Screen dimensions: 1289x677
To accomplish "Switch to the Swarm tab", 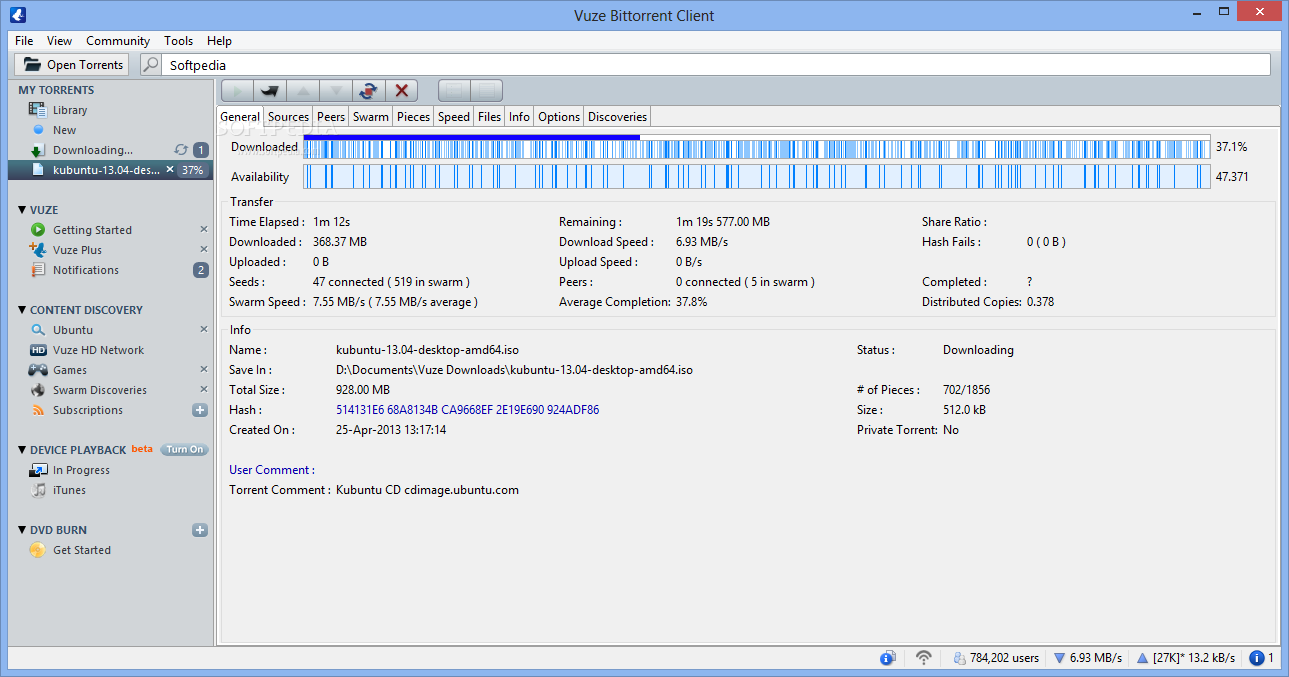I will pyautogui.click(x=371, y=117).
